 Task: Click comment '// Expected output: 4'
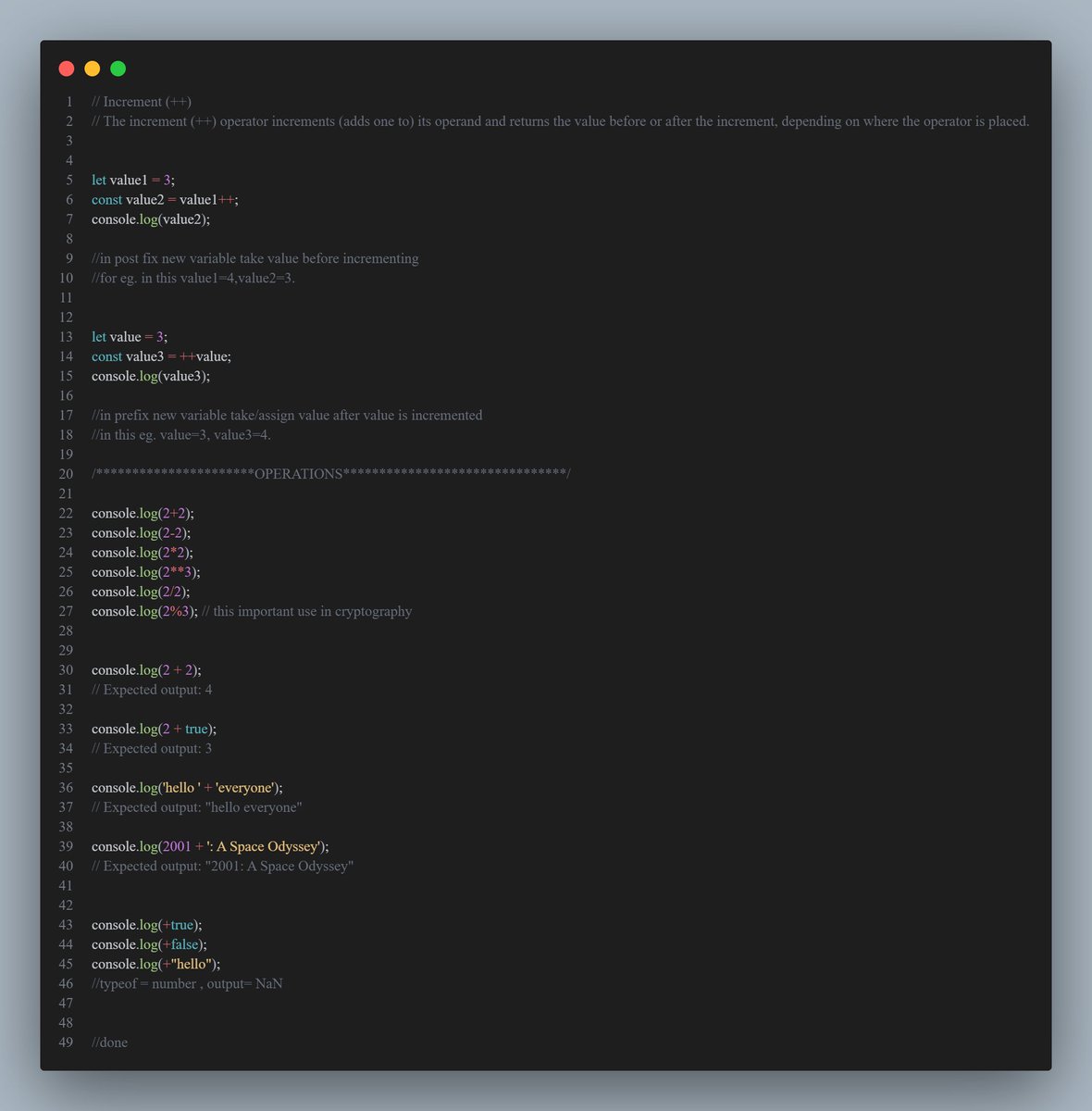[152, 690]
